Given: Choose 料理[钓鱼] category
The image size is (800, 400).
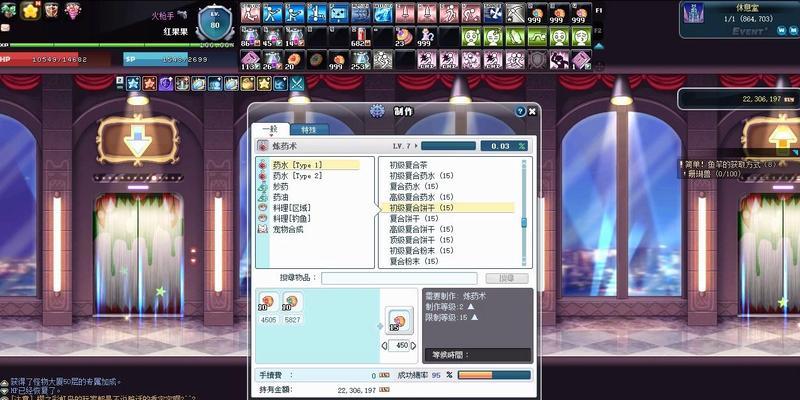Looking at the screenshot, I should 291,218.
